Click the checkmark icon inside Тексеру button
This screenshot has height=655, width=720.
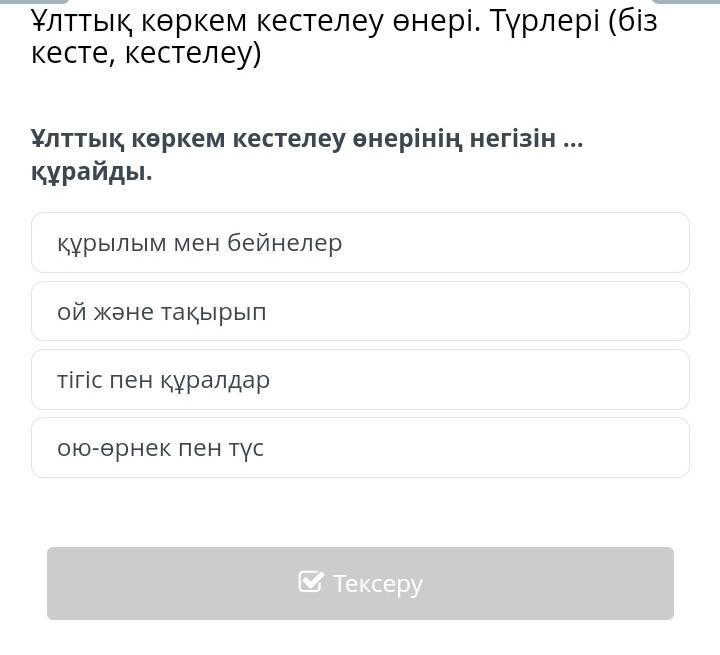[x=311, y=582]
